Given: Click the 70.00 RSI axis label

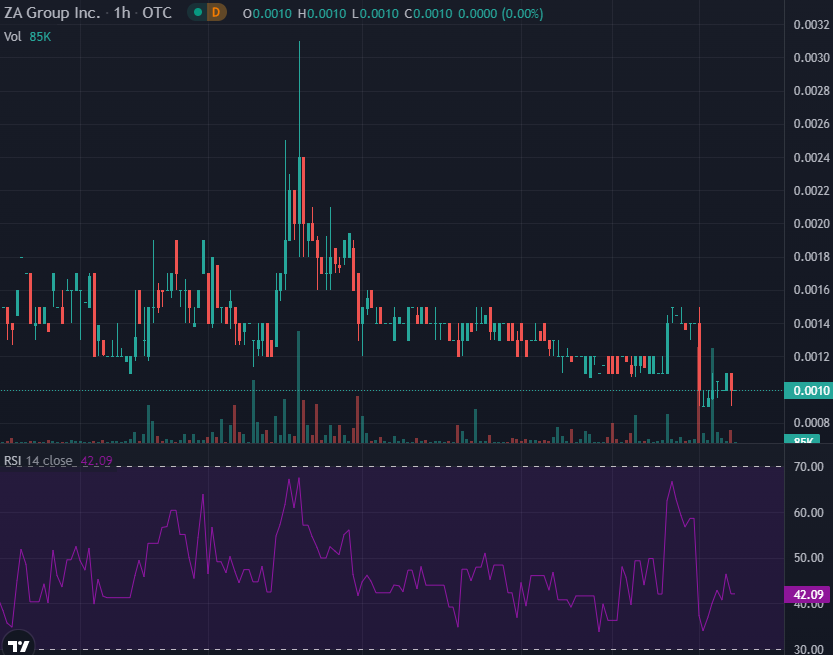Looking at the screenshot, I should [809, 466].
